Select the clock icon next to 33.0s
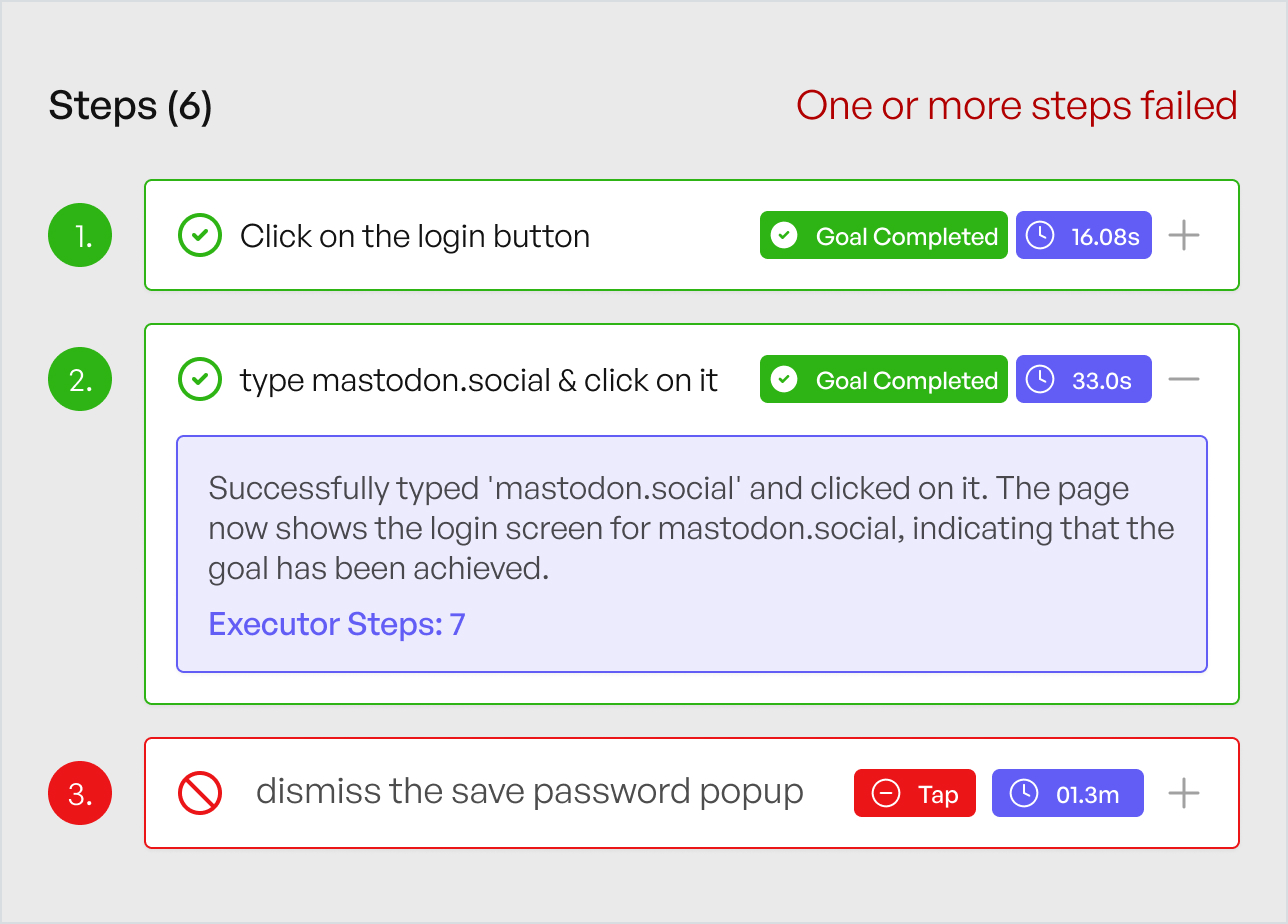Viewport: 1288px width, 924px height. [x=1040, y=379]
